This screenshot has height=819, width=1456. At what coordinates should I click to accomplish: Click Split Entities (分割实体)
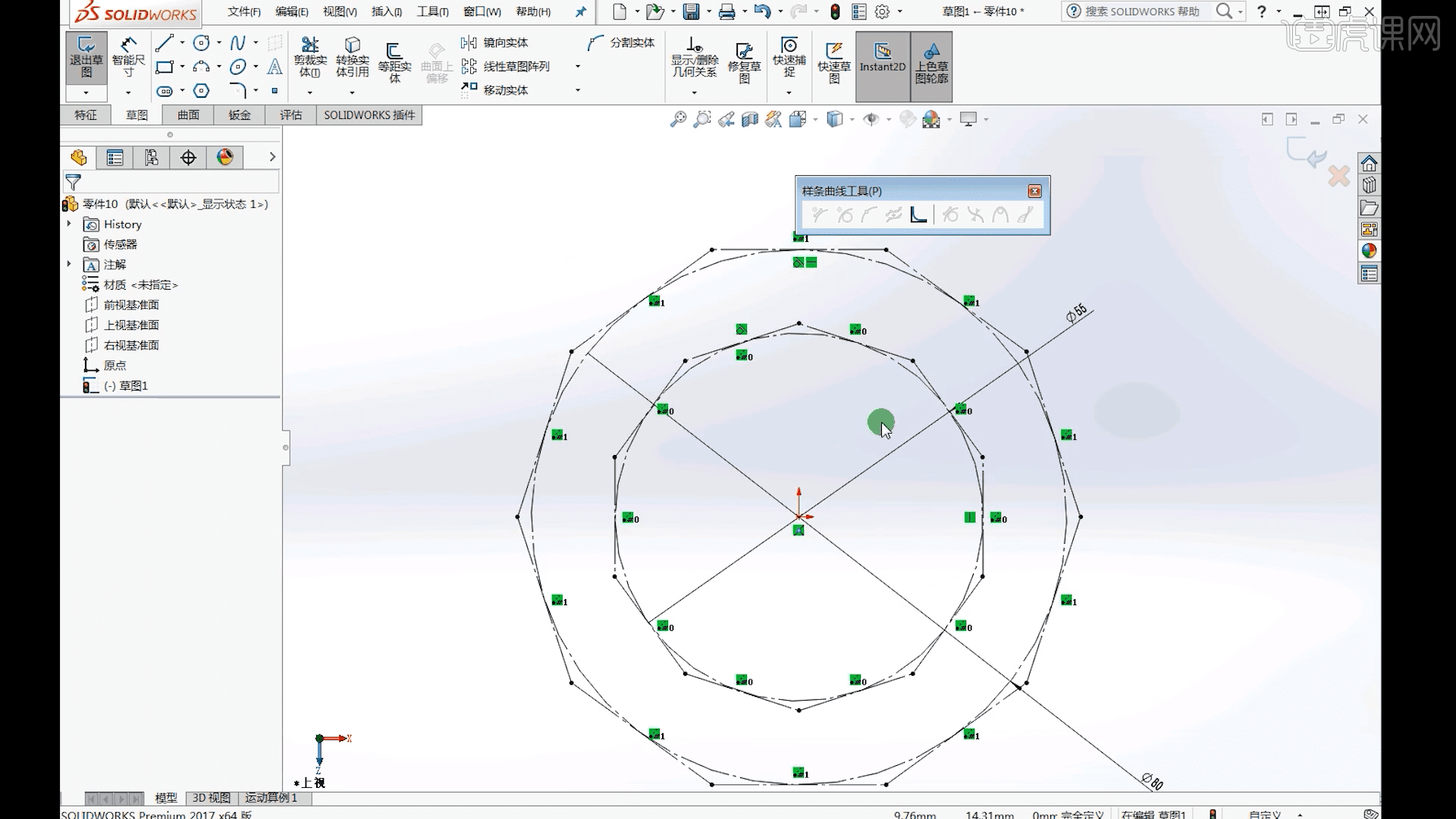click(x=622, y=42)
